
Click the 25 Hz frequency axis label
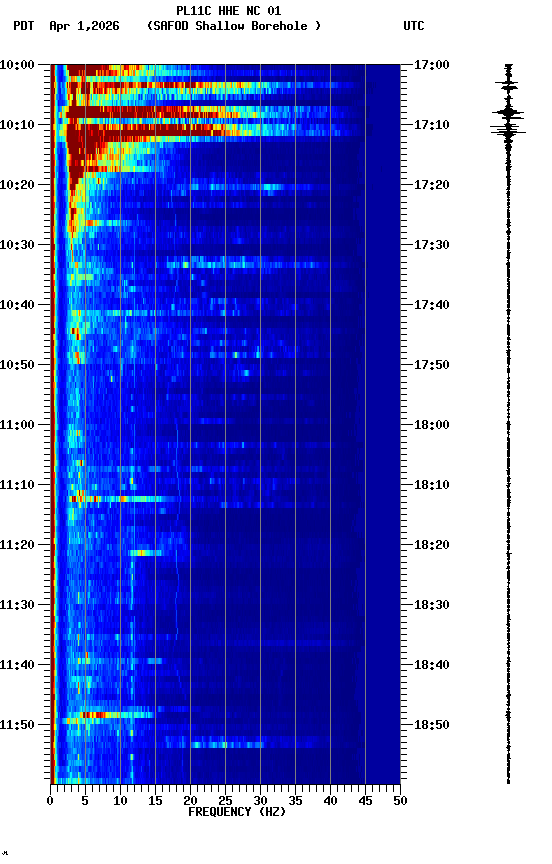225,801
